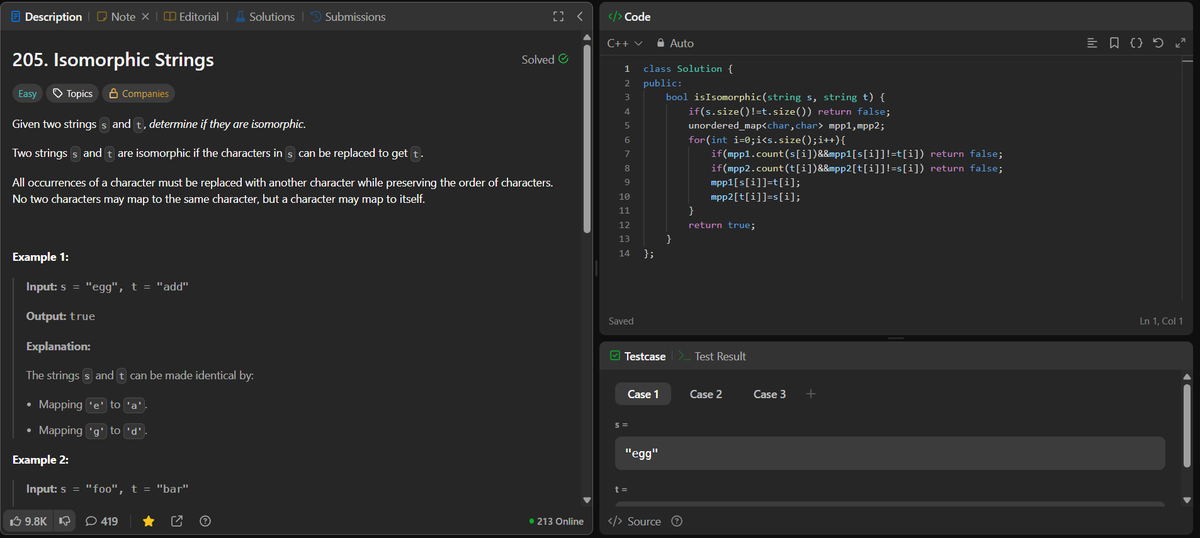Click the description panel scrollbar thumb

coord(588,140)
